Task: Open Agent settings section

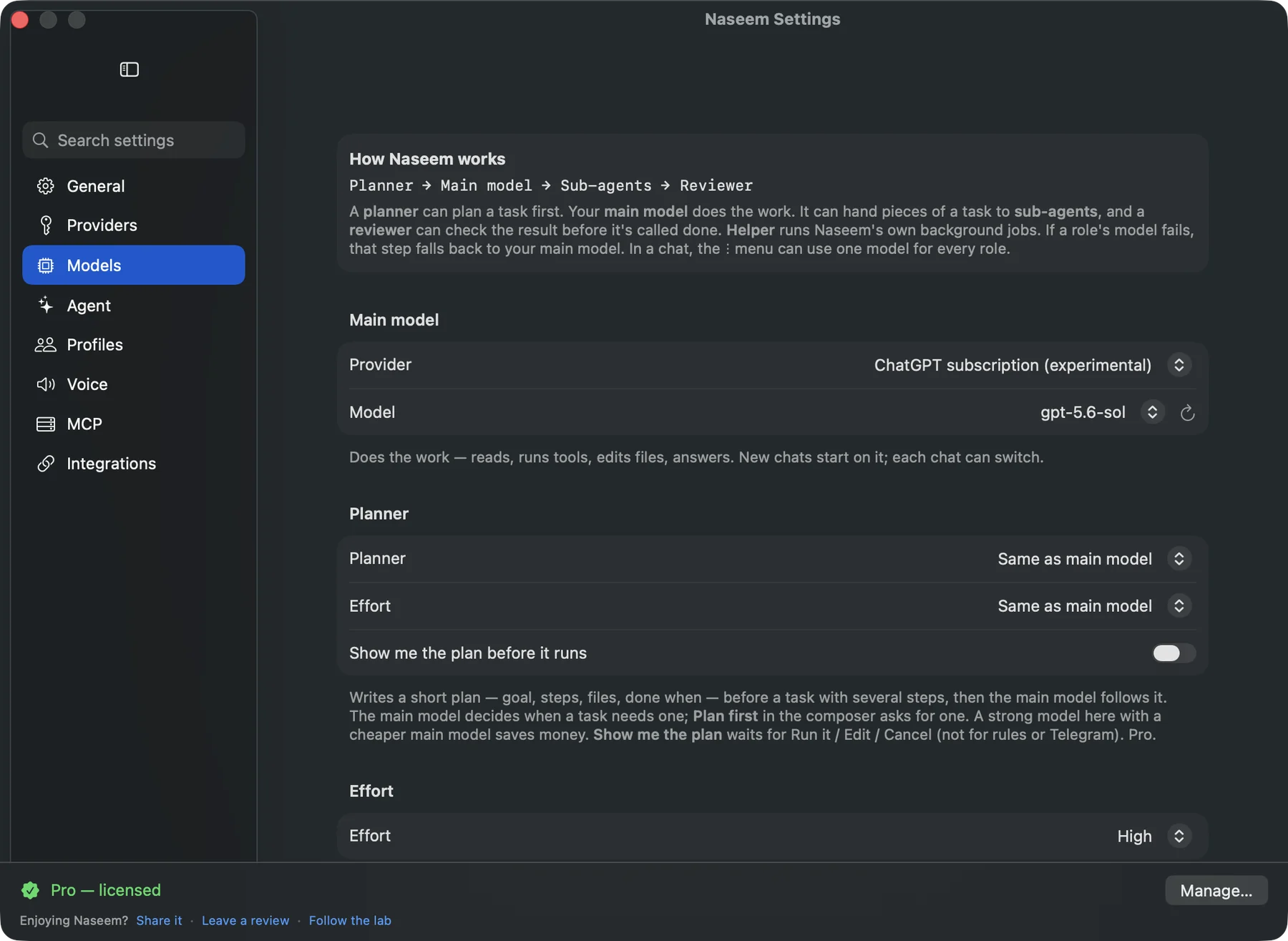Action: pyautogui.click(x=134, y=306)
